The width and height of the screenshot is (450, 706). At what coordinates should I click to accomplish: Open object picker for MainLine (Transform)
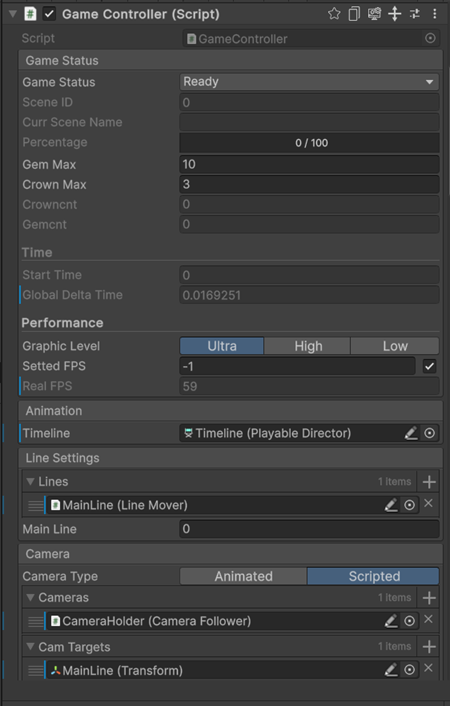click(x=409, y=670)
